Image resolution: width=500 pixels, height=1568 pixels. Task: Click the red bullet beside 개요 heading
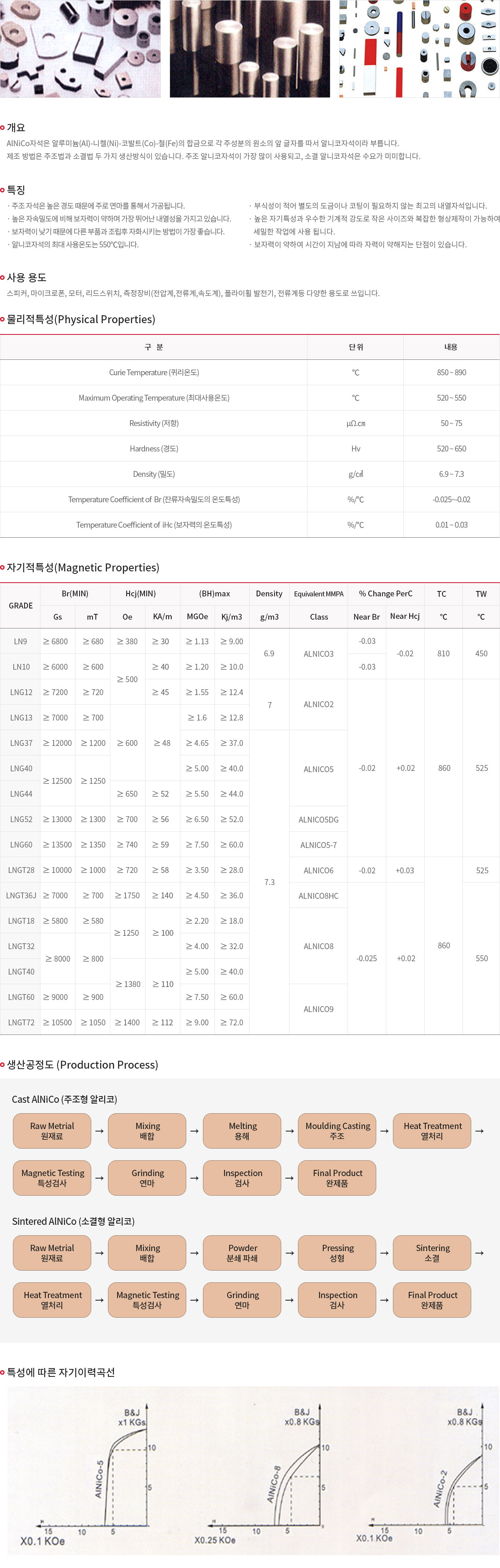[x=2, y=128]
